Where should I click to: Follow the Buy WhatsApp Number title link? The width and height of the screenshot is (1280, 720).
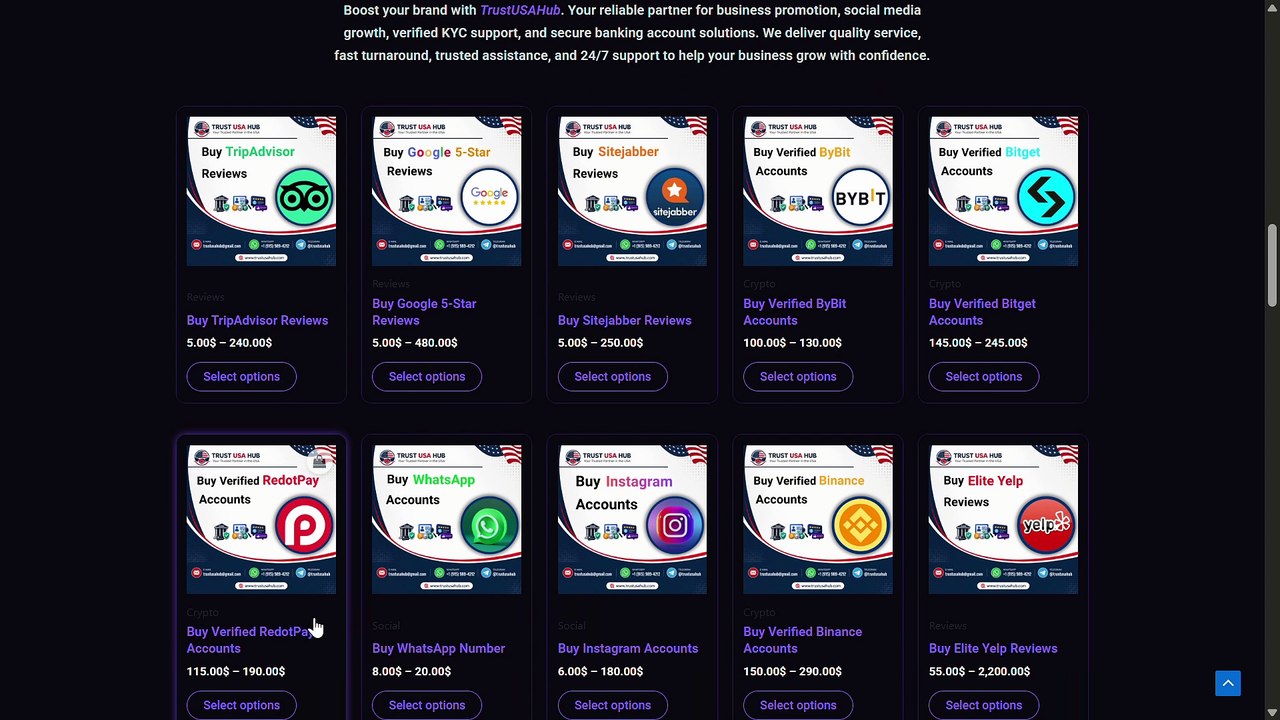[438, 648]
